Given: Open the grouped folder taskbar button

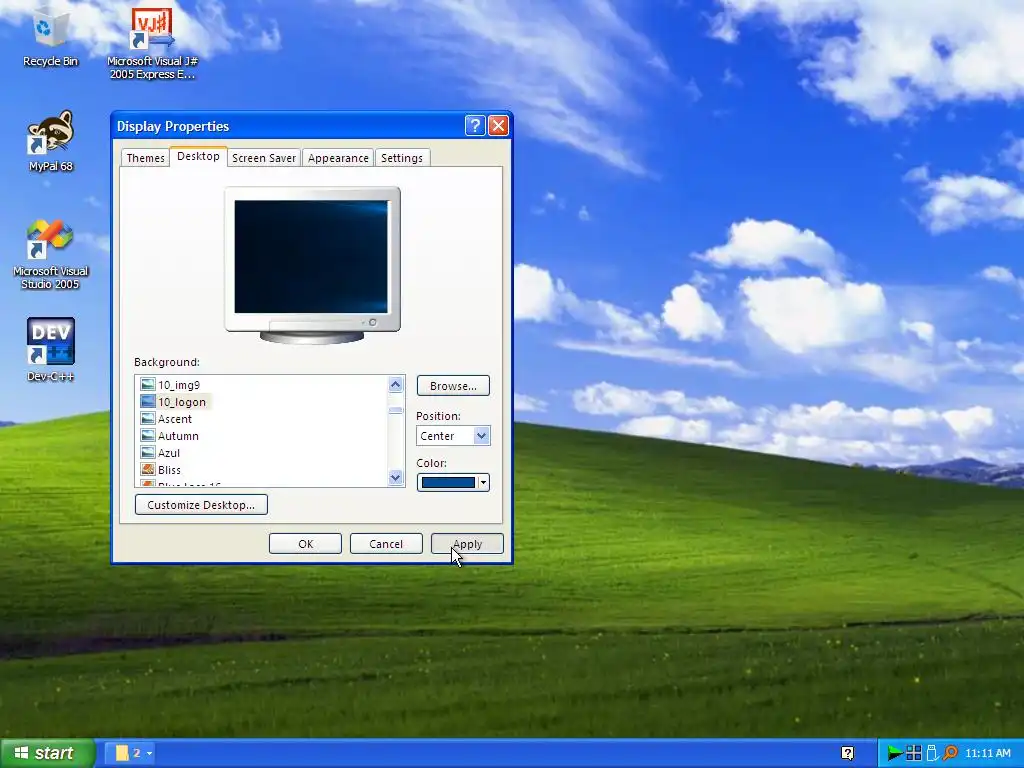Looking at the screenshot, I should click(129, 753).
